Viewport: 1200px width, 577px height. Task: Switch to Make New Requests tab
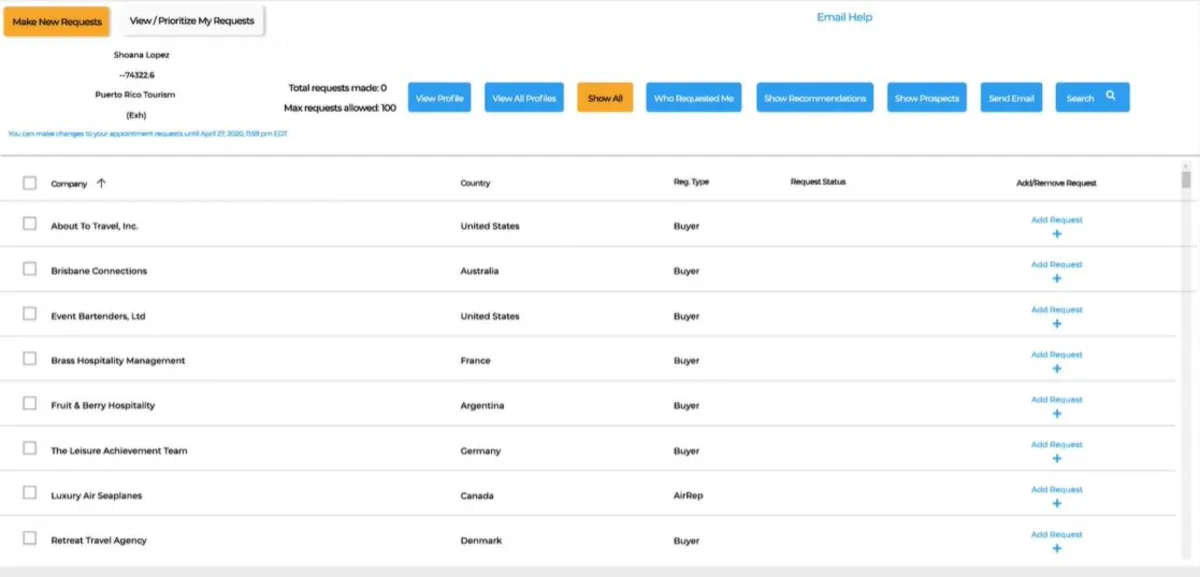(57, 21)
